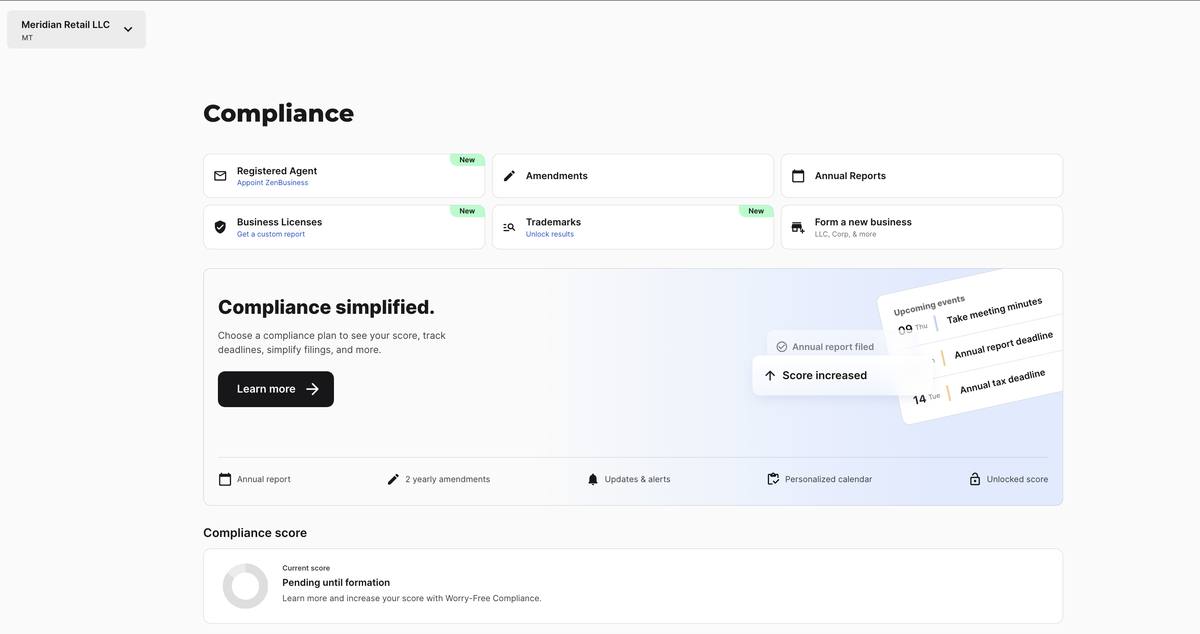Follow the Appoint ZenBusiness link
1200x634 pixels.
[x=272, y=183]
